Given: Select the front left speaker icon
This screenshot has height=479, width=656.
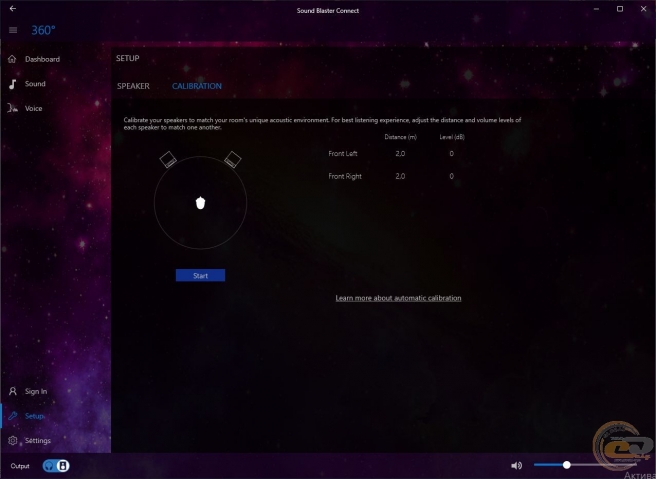Looking at the screenshot, I should pos(168,159).
